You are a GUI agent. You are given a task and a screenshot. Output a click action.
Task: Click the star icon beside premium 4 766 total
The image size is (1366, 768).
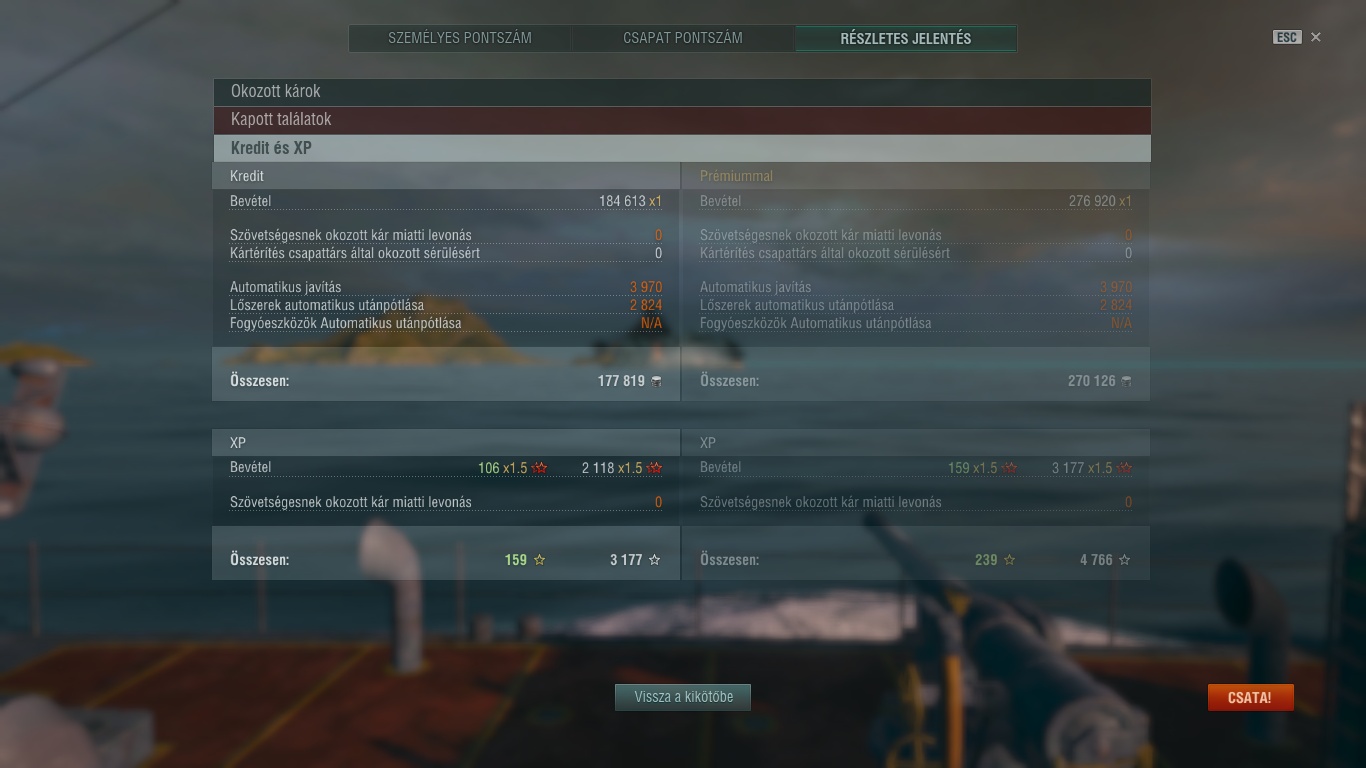1125,560
